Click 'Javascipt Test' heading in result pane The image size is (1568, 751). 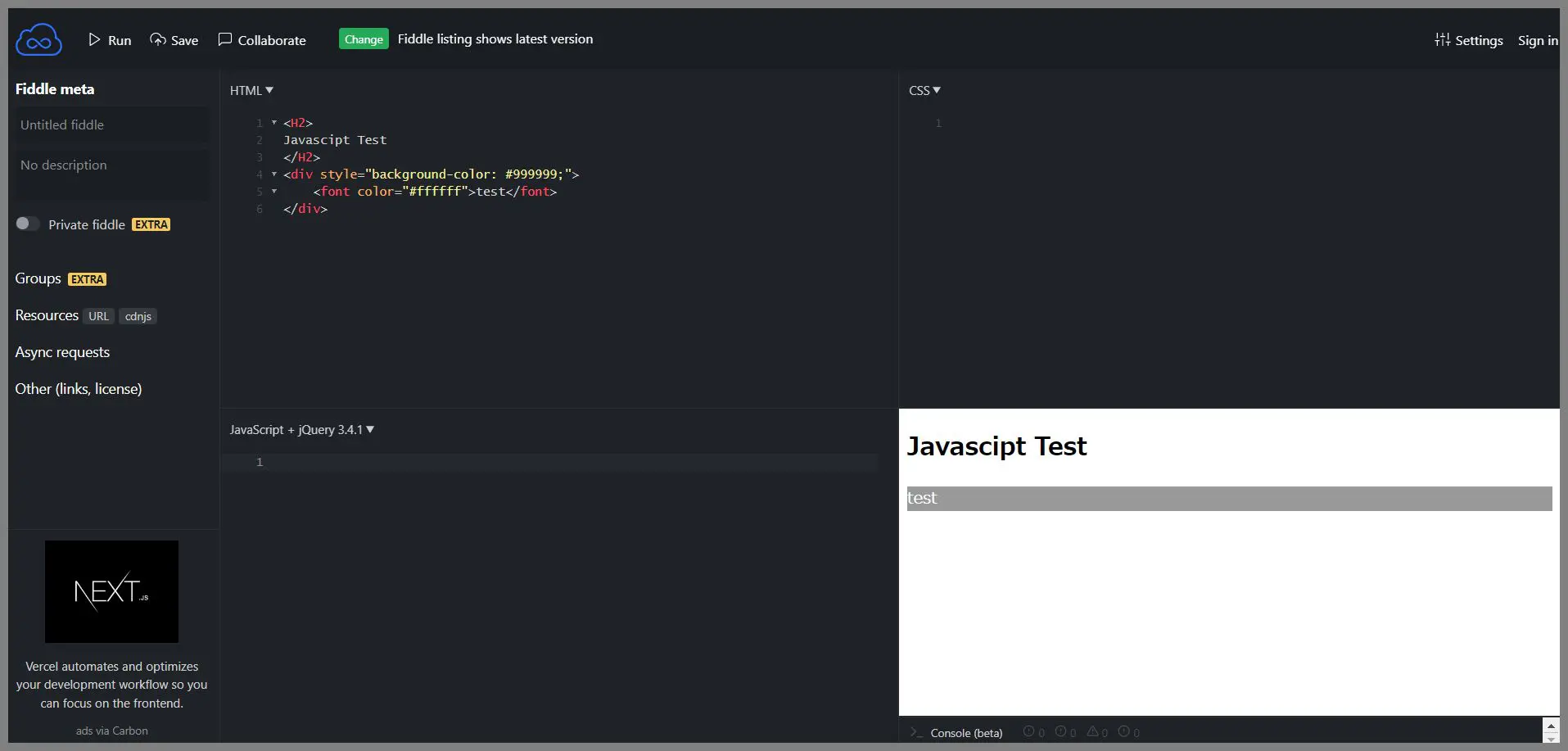996,446
